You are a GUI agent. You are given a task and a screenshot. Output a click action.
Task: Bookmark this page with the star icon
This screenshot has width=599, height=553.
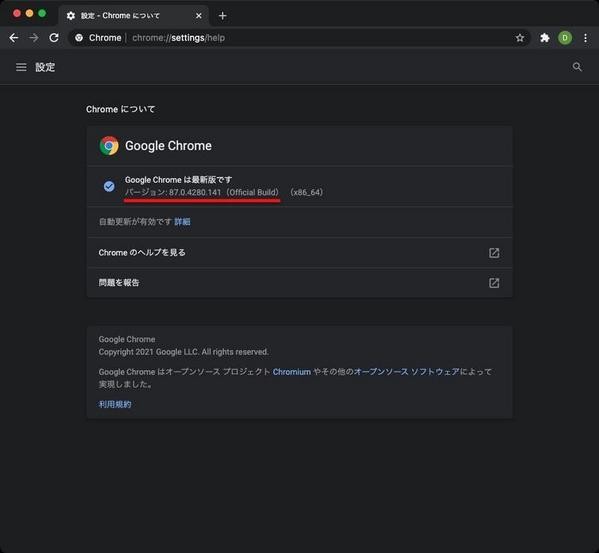click(x=520, y=38)
